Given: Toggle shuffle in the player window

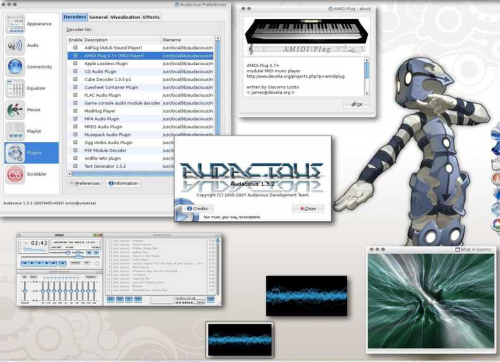Looking at the screenshot, I should [75, 263].
